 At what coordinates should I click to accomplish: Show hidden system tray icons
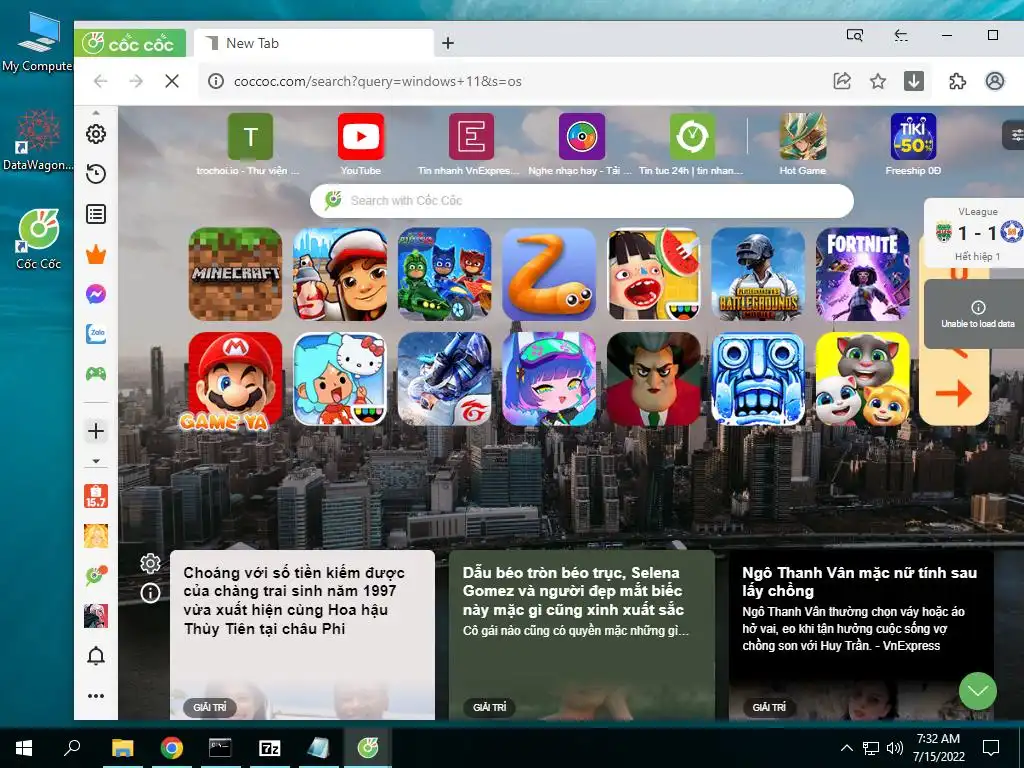(x=846, y=748)
